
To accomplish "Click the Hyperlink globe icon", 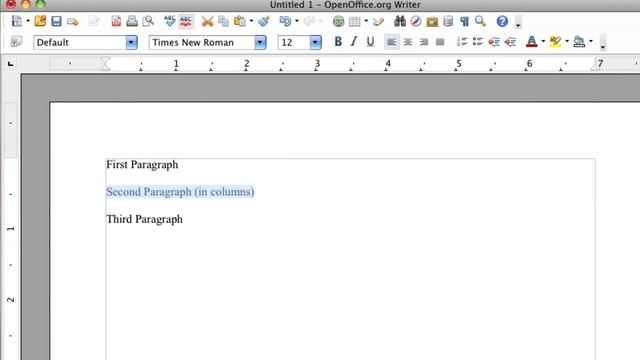I will tap(338, 21).
